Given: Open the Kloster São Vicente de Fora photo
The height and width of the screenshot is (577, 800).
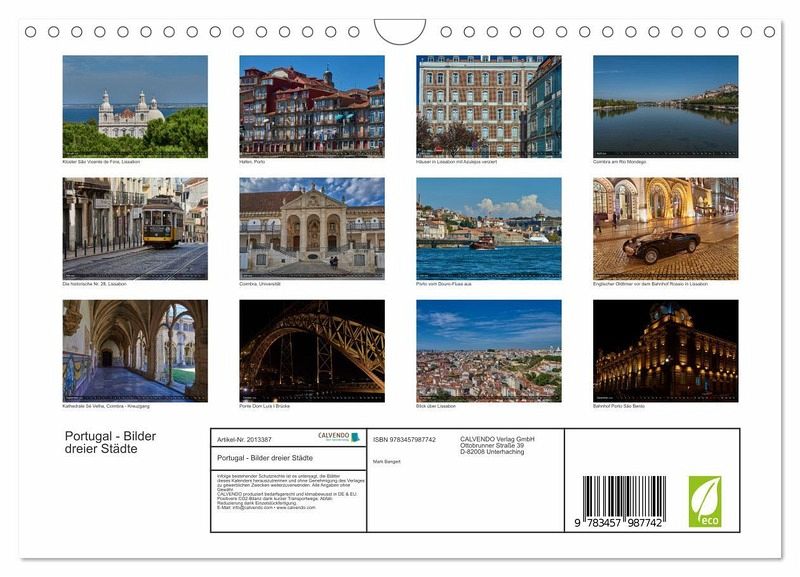Looking at the screenshot, I should pyautogui.click(x=135, y=106).
